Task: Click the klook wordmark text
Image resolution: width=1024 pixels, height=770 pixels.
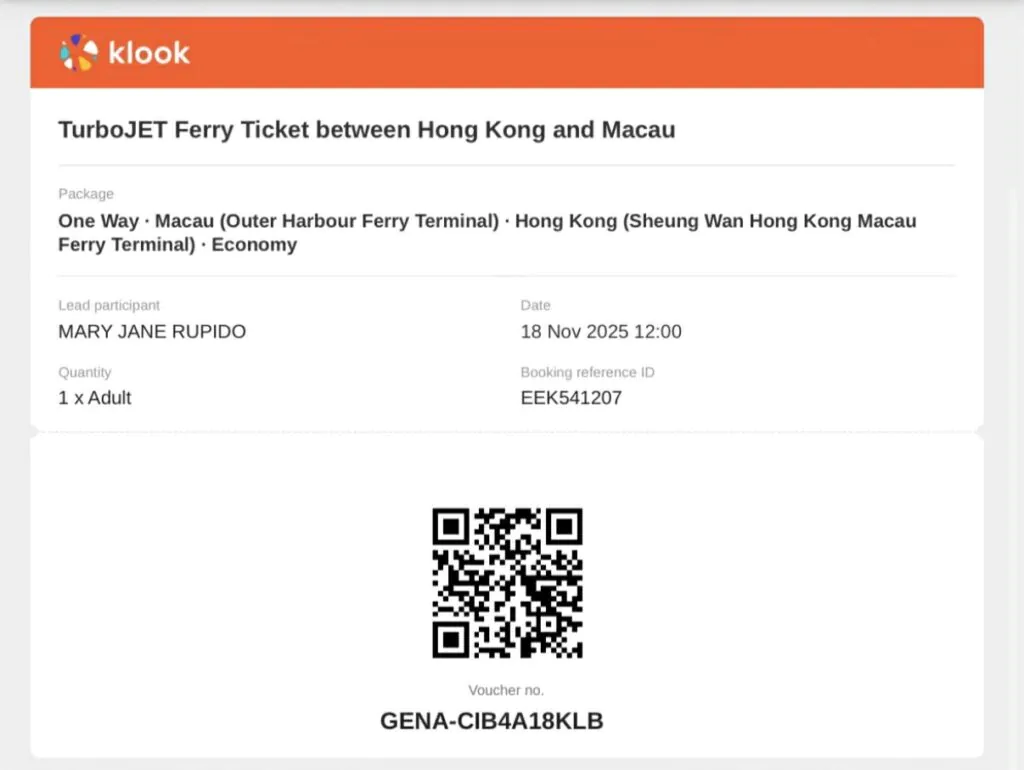Action: click(149, 53)
